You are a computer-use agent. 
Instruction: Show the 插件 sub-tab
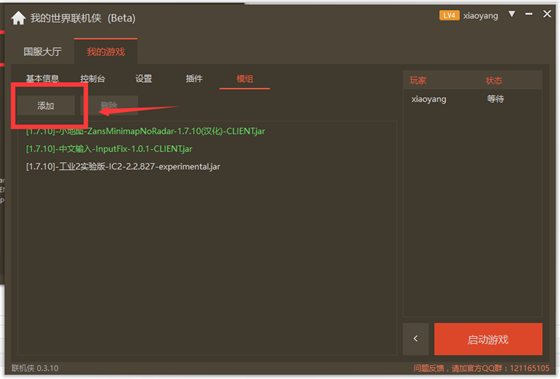(194, 79)
